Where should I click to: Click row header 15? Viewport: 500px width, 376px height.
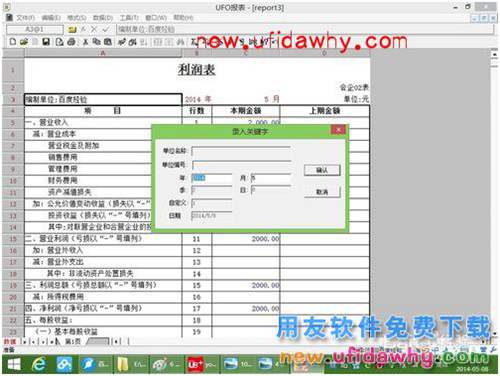pyautogui.click(x=13, y=239)
